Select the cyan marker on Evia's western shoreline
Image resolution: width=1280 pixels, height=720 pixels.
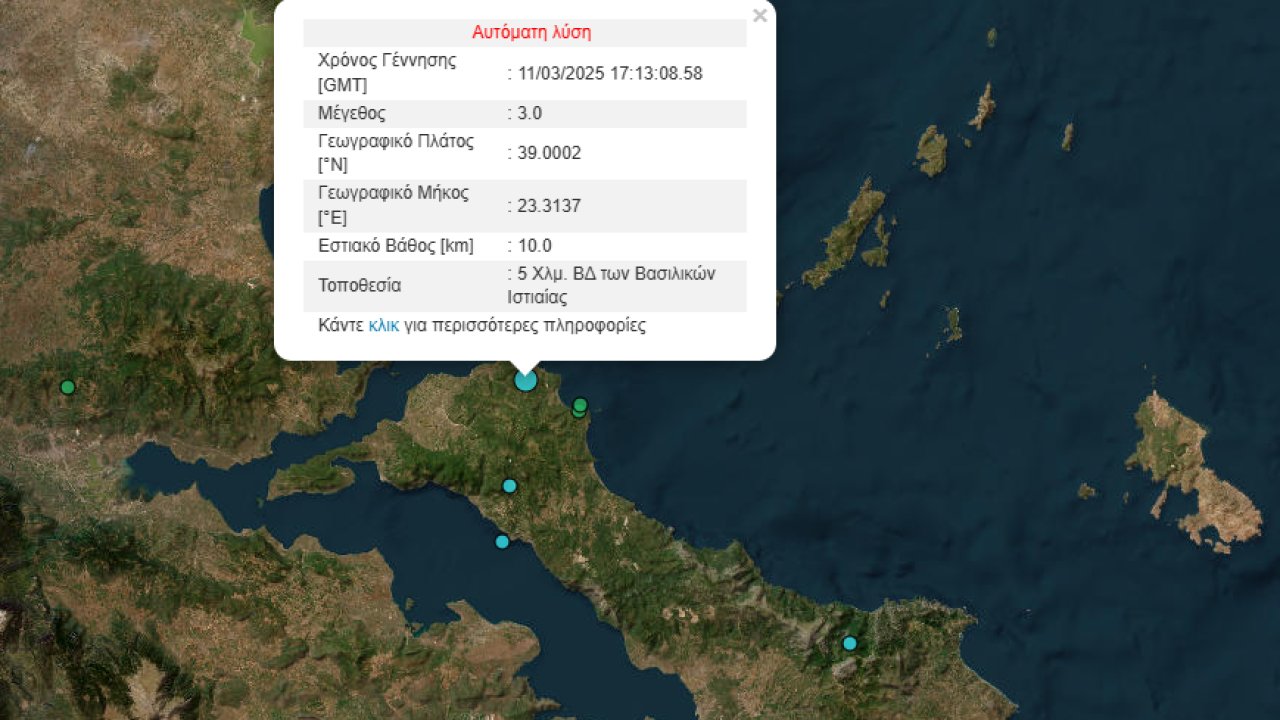502,542
